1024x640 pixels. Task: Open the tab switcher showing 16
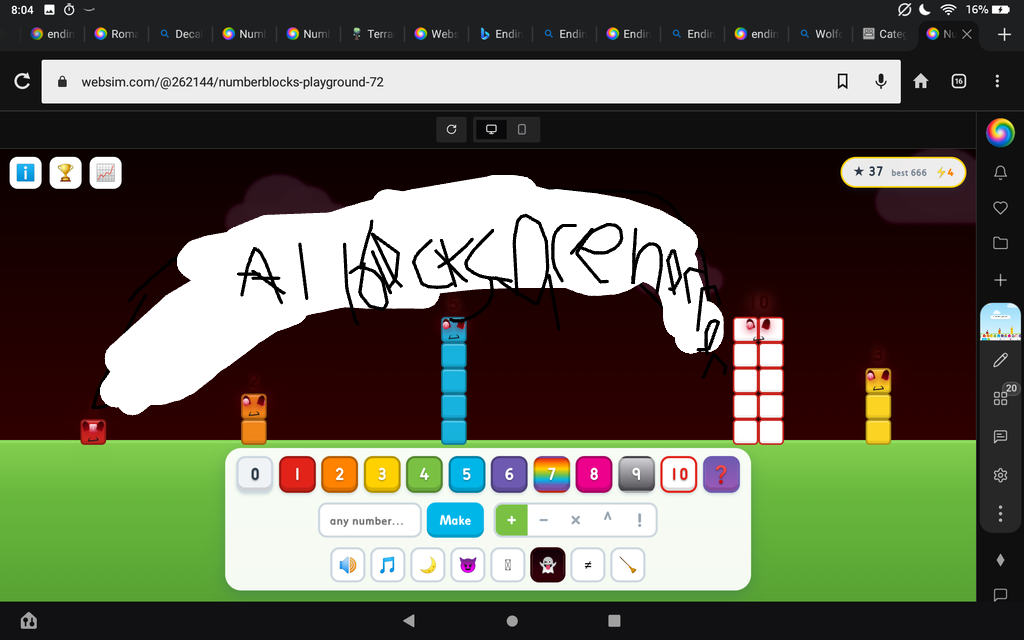click(959, 81)
